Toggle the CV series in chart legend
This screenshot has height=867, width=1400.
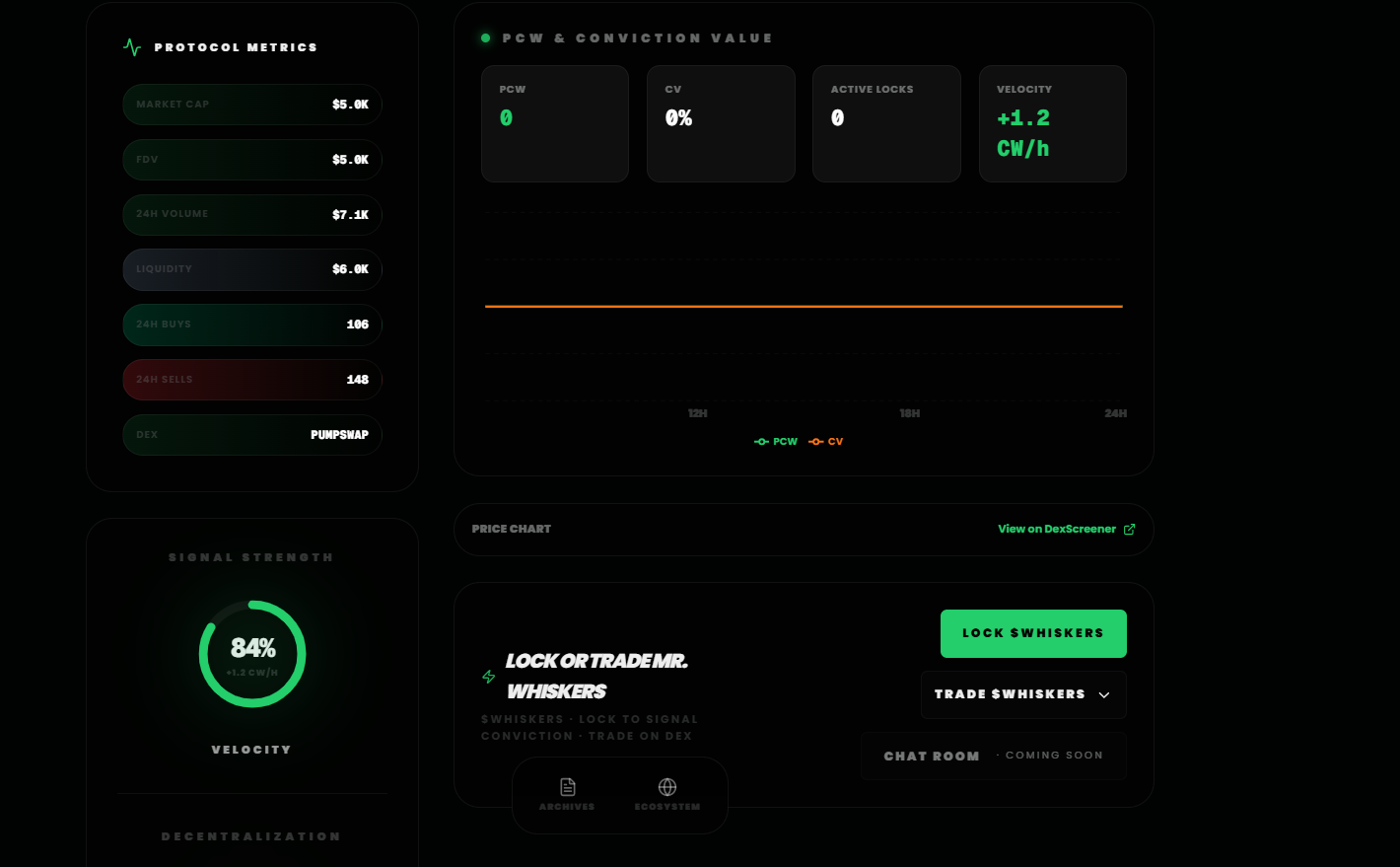tap(826, 442)
